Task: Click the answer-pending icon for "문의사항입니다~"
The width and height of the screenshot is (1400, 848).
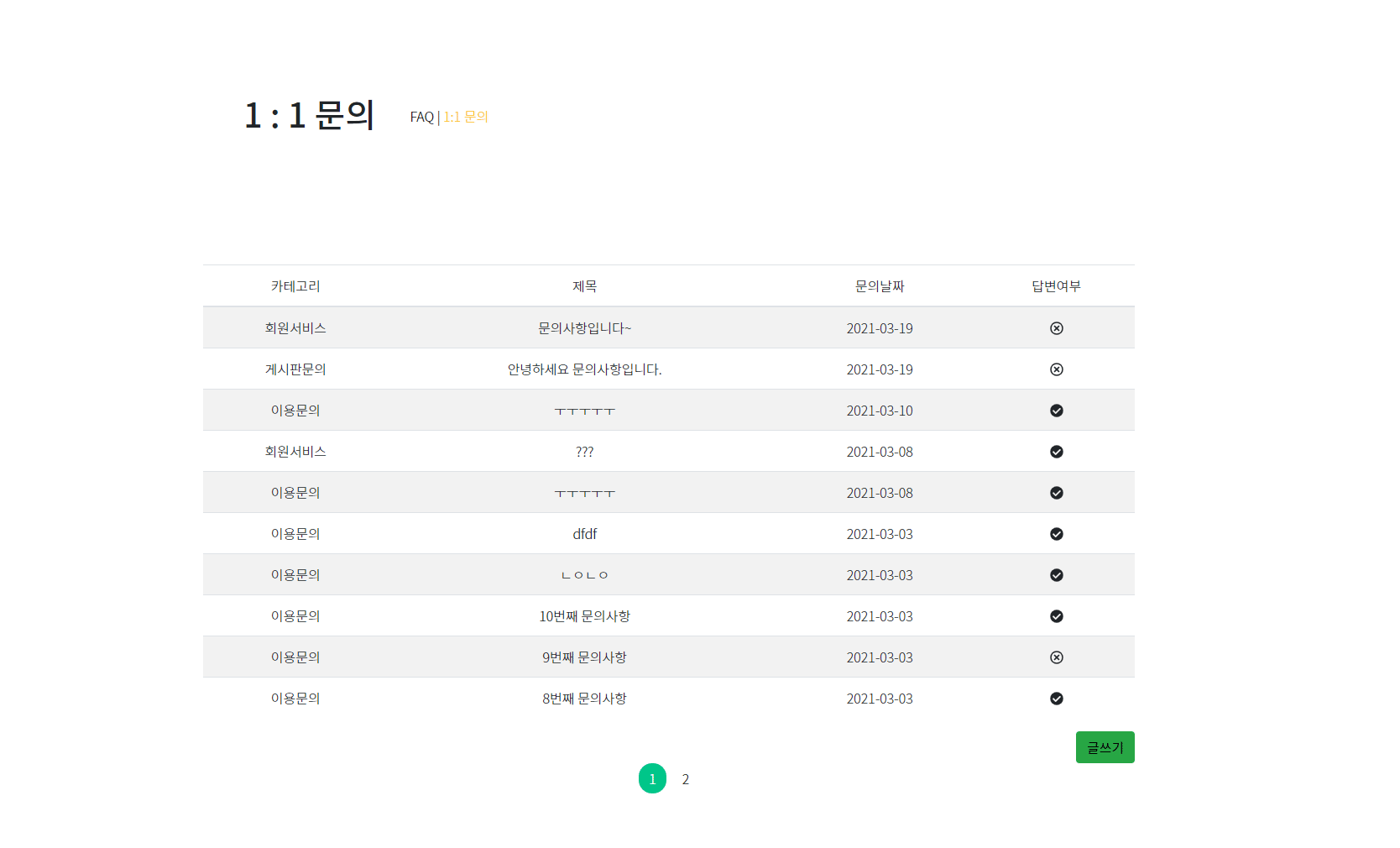Action: point(1056,327)
